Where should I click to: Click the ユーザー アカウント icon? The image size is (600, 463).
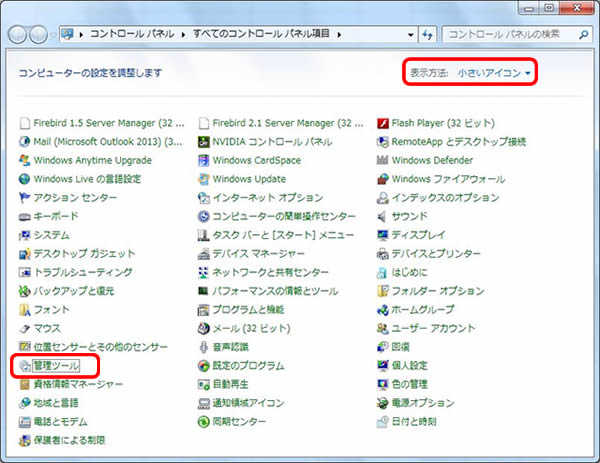click(383, 328)
